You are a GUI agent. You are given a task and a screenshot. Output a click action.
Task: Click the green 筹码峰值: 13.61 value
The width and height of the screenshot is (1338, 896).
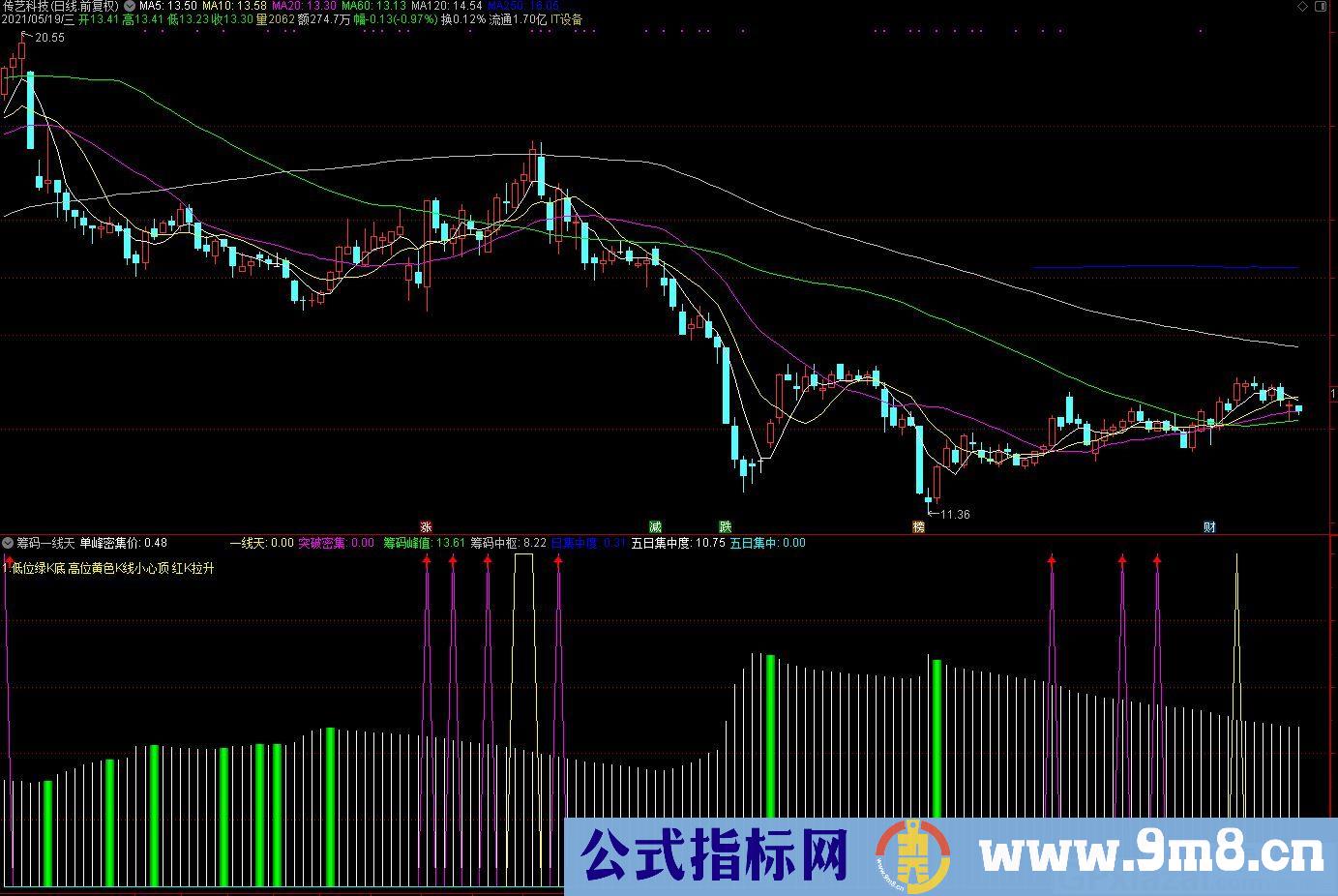pyautogui.click(x=425, y=543)
